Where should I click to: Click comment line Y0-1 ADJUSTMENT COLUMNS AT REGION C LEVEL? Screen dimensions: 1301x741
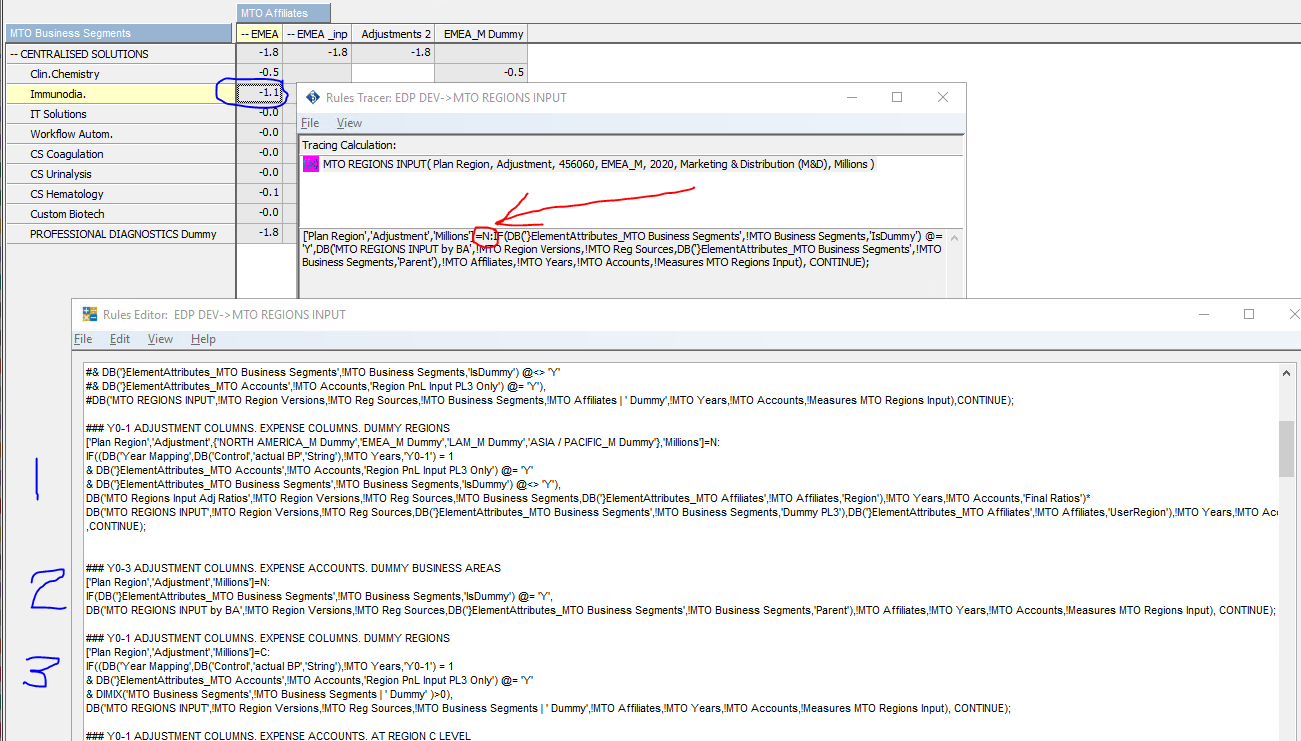pyautogui.click(x=279, y=736)
